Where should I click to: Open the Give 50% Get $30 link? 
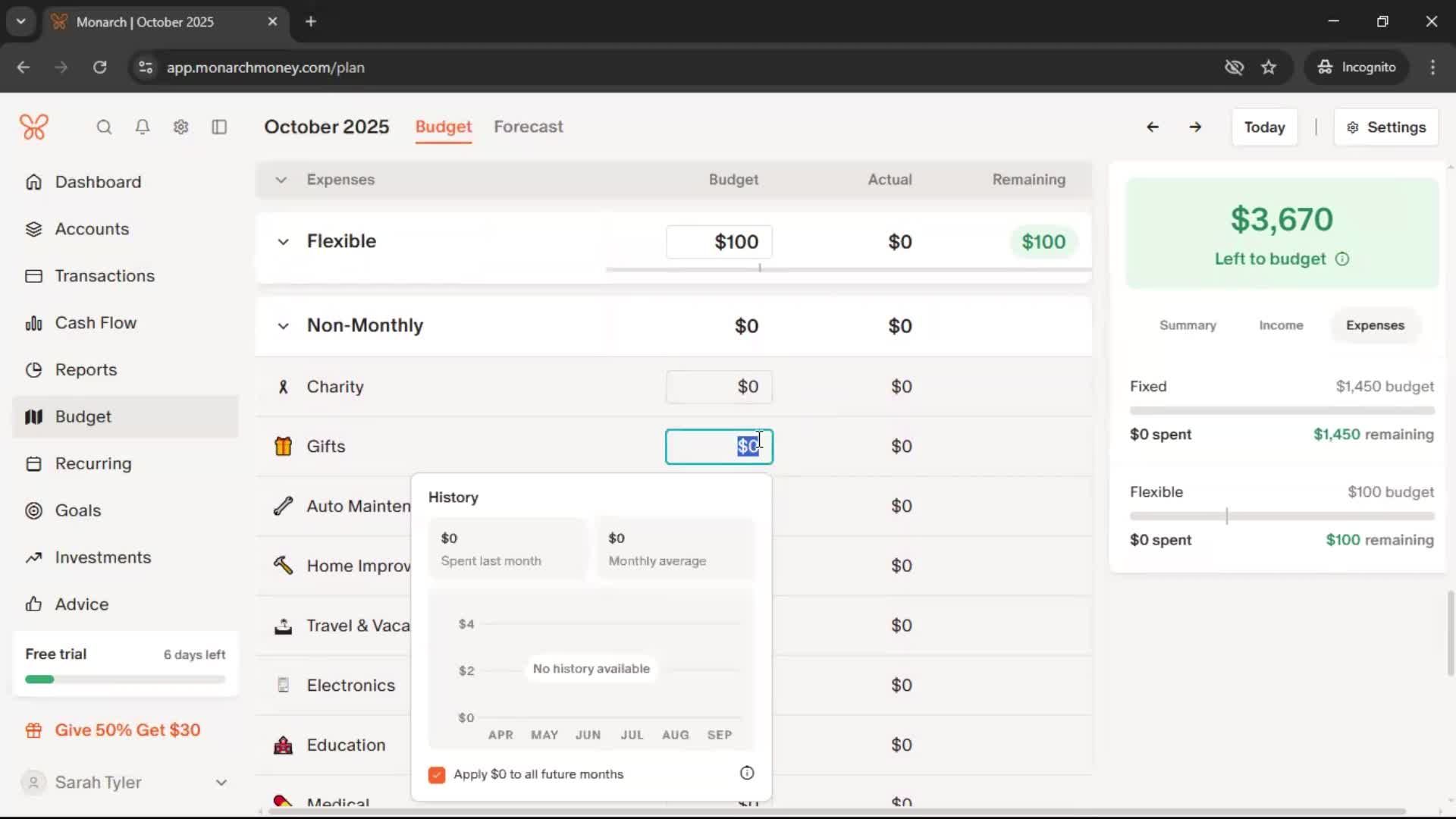pyautogui.click(x=127, y=730)
